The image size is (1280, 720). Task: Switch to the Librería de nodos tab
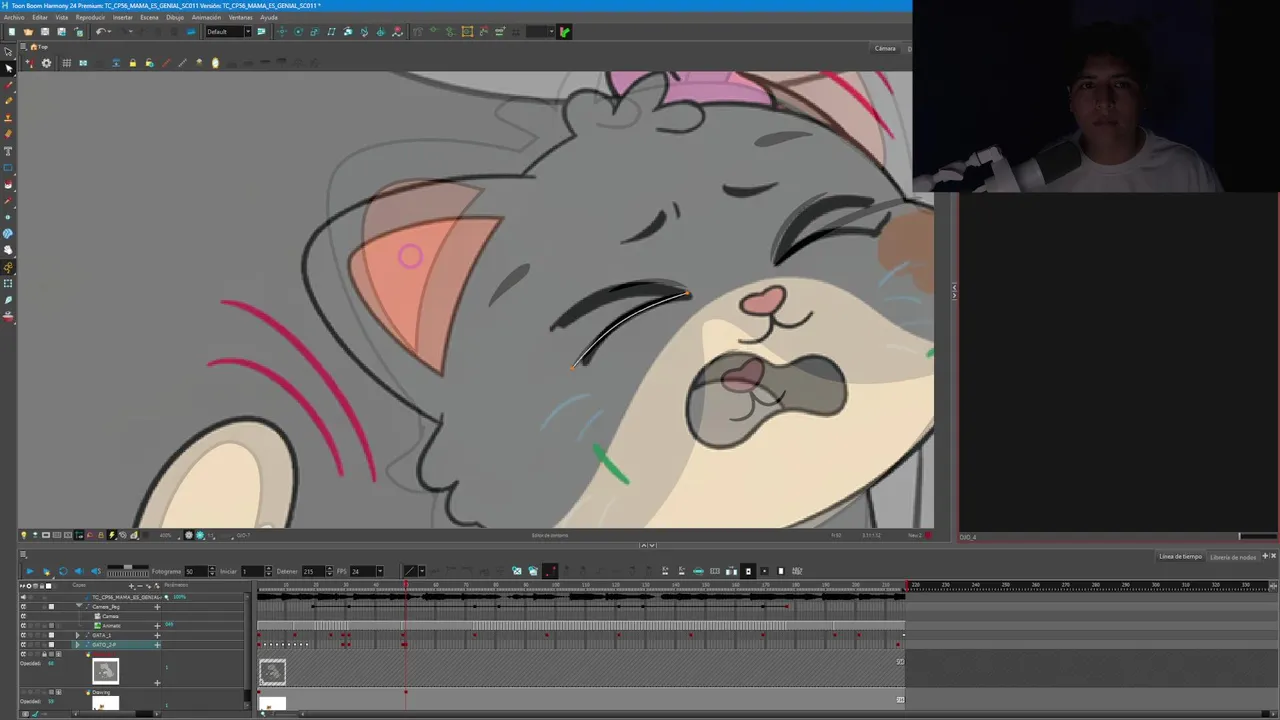[x=1233, y=557]
